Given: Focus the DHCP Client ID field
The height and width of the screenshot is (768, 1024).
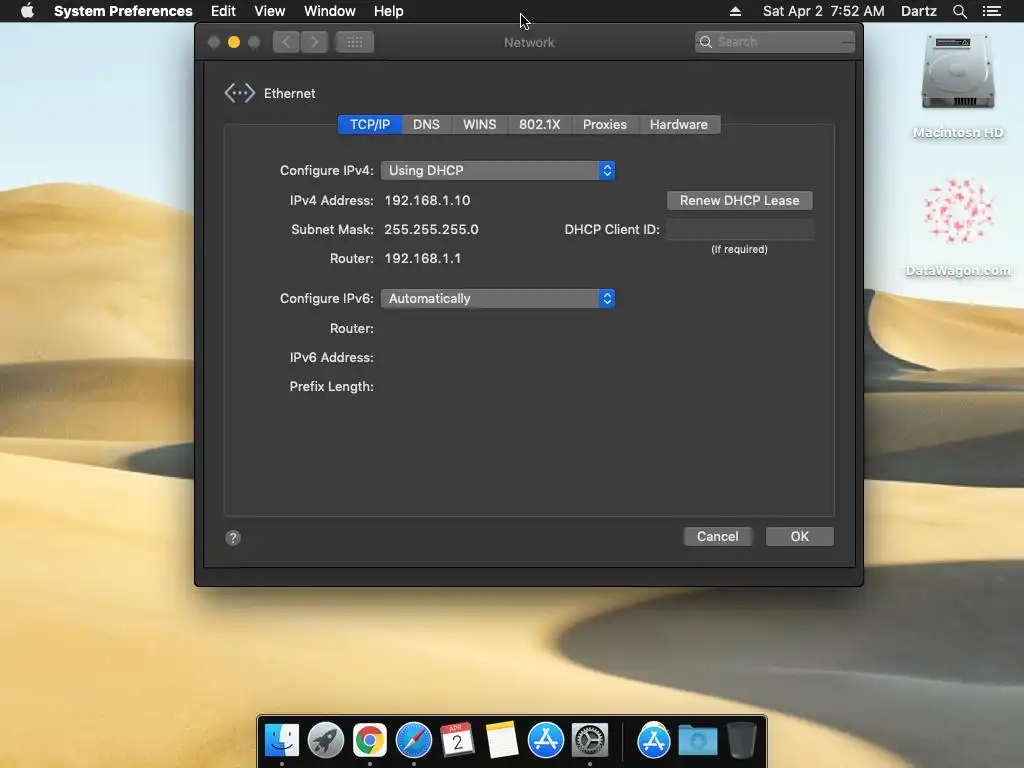Looking at the screenshot, I should click(x=740, y=229).
